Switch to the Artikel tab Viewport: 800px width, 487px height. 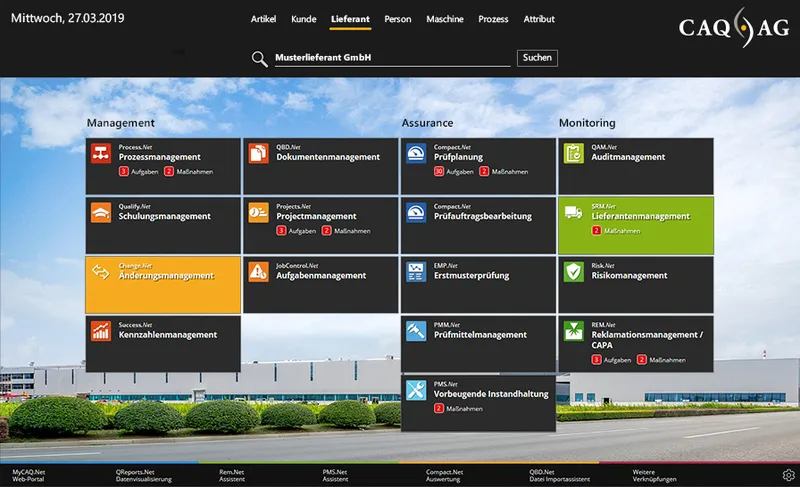click(x=263, y=19)
